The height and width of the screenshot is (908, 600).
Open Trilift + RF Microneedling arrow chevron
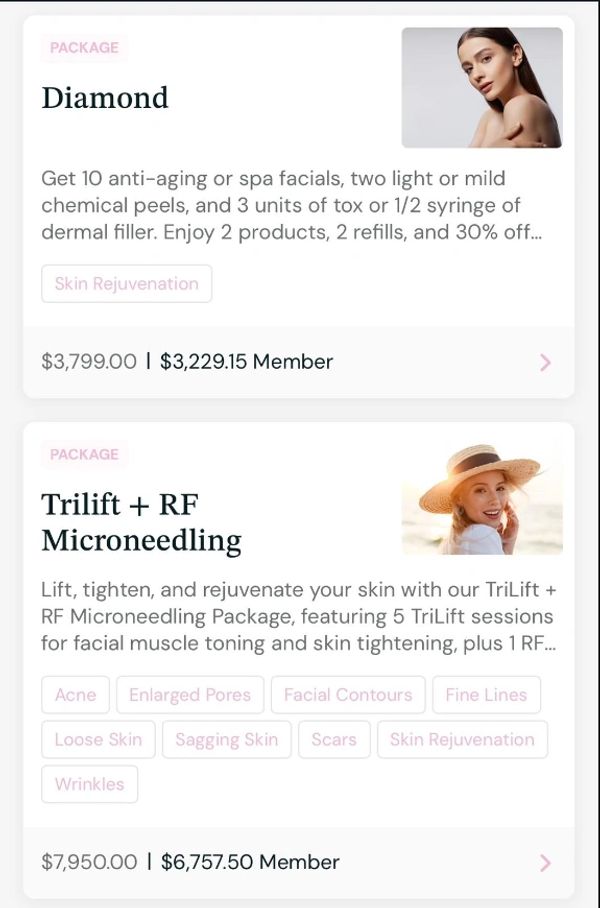coord(545,862)
